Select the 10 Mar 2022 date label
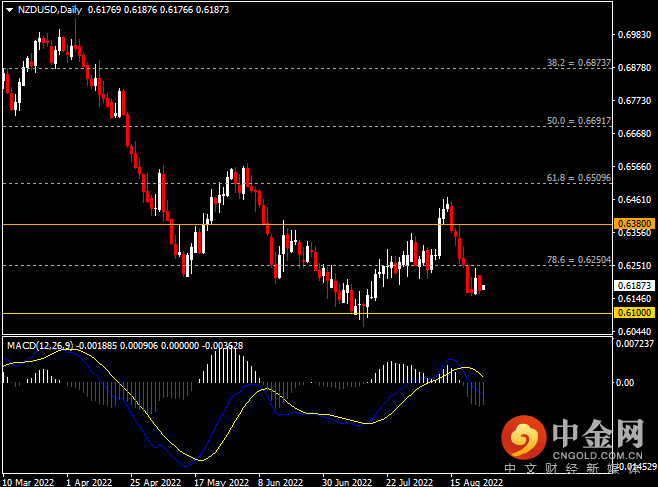This screenshot has height=487, width=658. [x=28, y=482]
